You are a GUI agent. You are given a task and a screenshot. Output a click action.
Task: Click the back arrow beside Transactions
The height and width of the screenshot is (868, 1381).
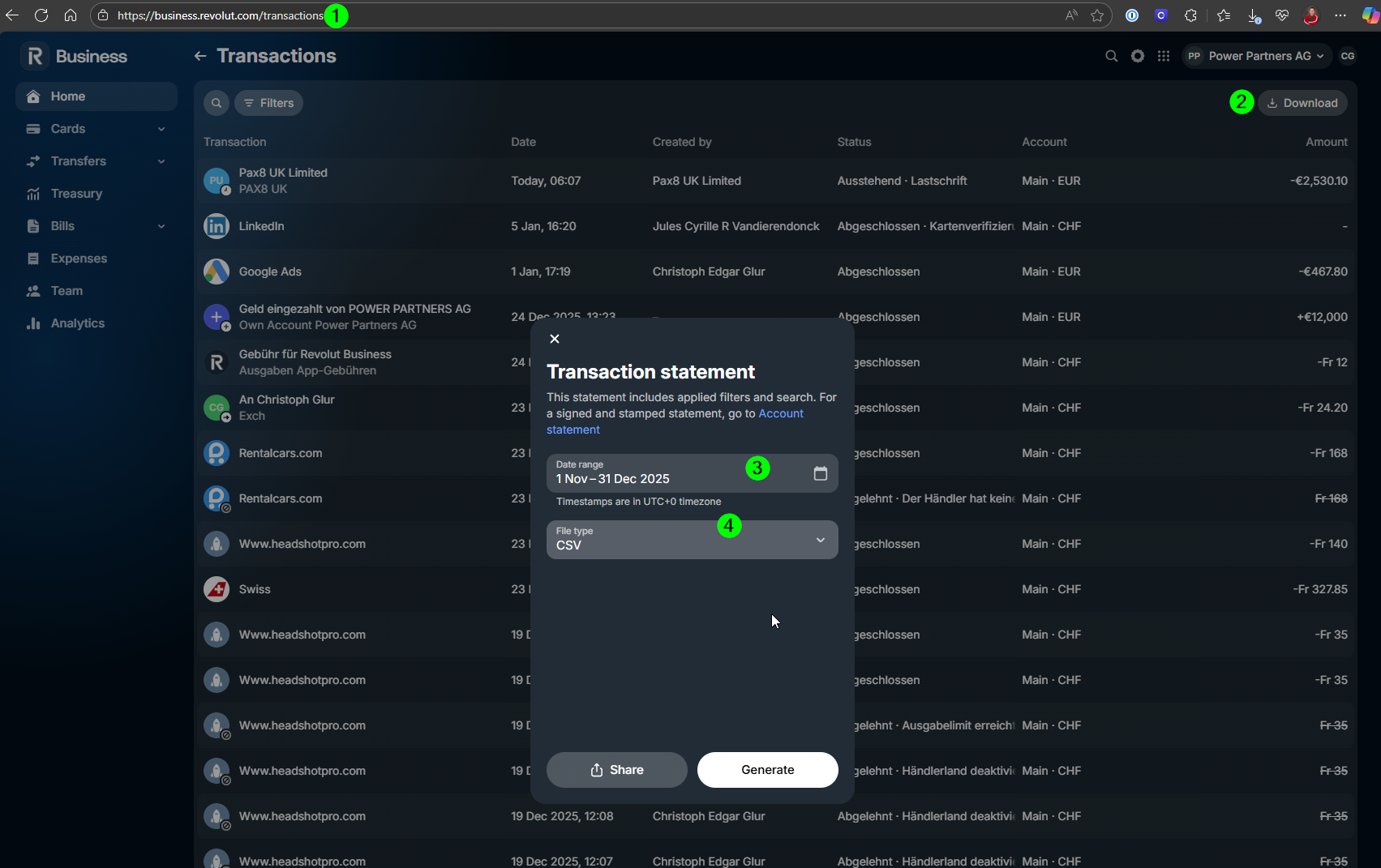pyautogui.click(x=200, y=56)
